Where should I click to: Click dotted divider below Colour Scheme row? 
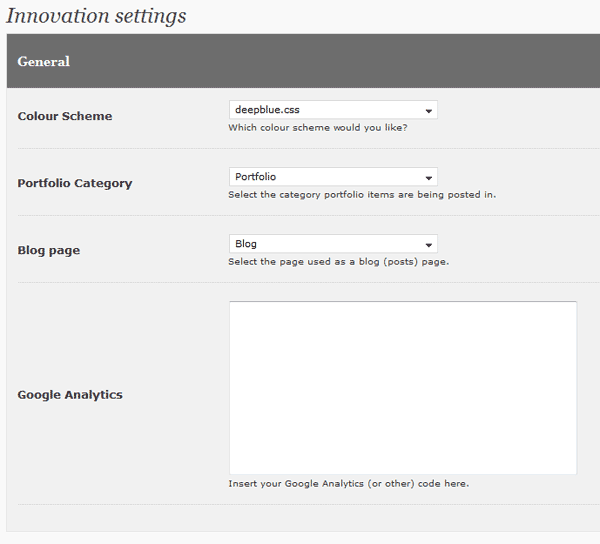[308, 148]
